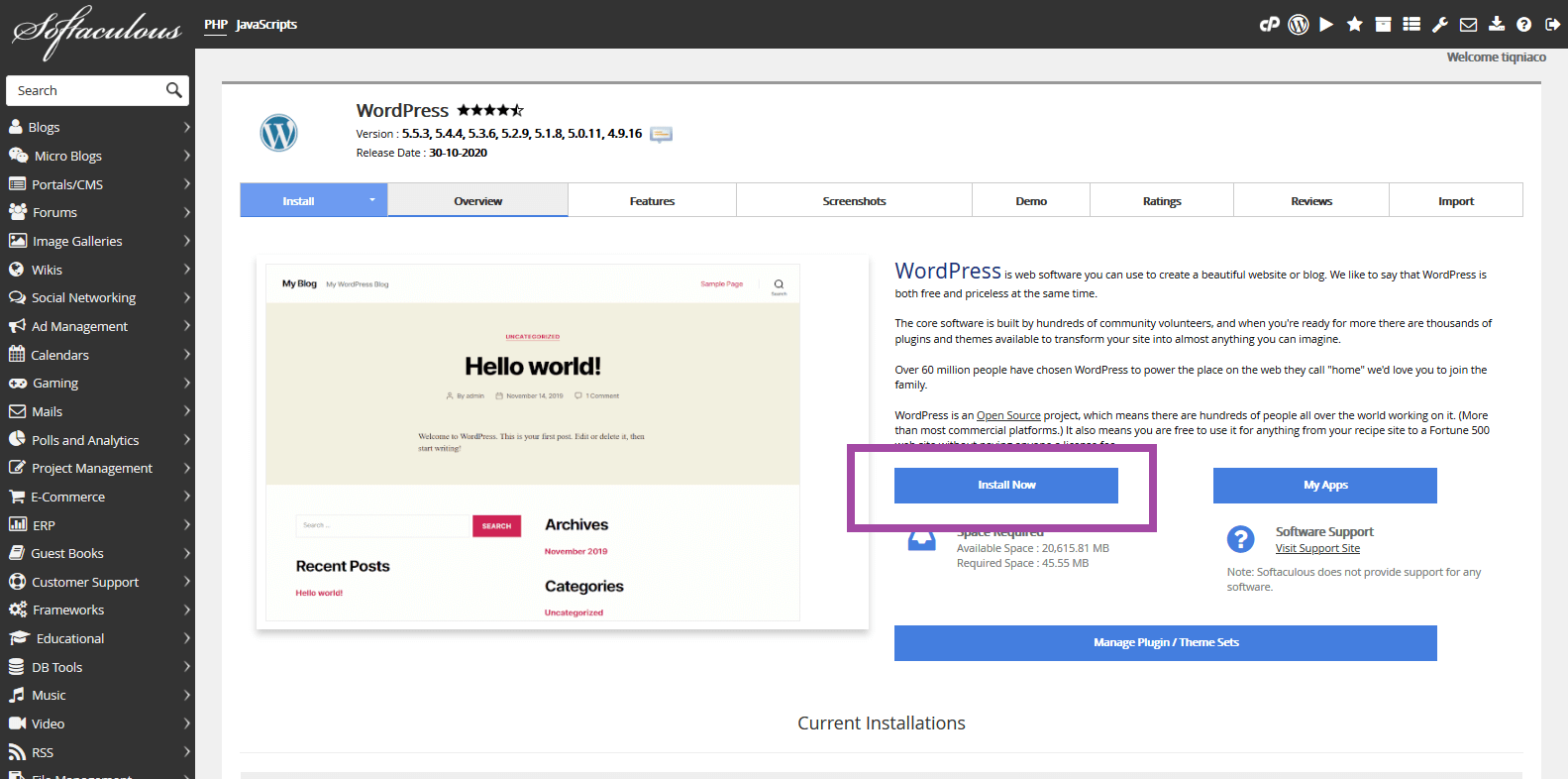Click into the sidebar Search field
Screen dimensions: 1568x779
point(87,90)
